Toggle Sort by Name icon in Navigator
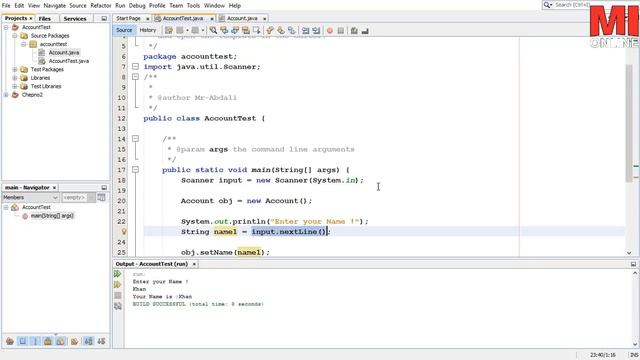The height and width of the screenshot is (360, 640). tap(88, 341)
